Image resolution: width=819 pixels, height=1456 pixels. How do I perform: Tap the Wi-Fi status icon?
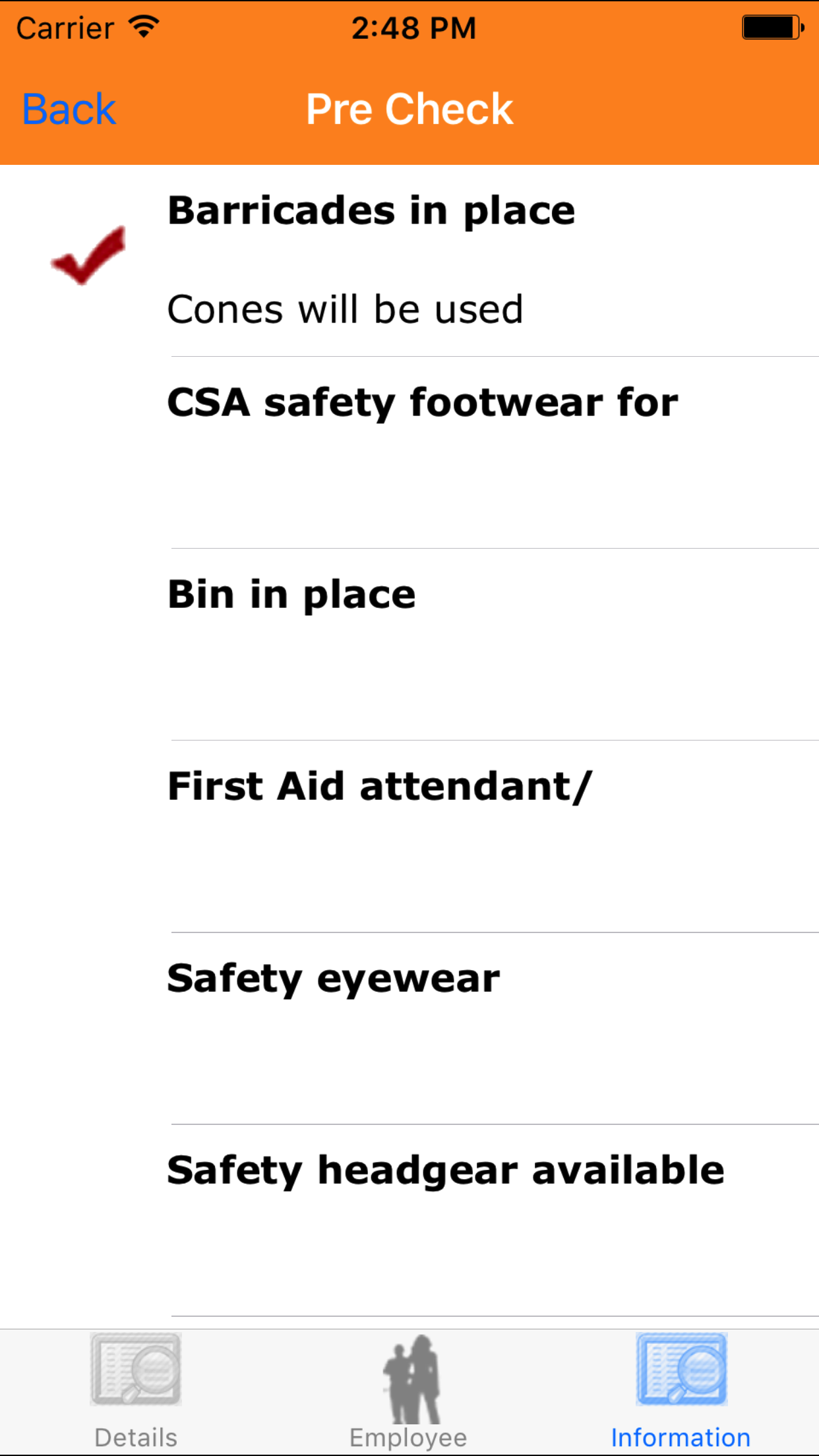click(144, 28)
